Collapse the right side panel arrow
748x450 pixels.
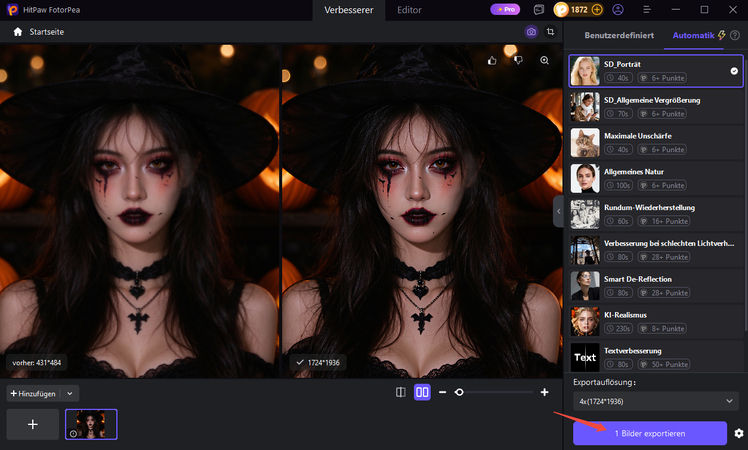point(558,211)
